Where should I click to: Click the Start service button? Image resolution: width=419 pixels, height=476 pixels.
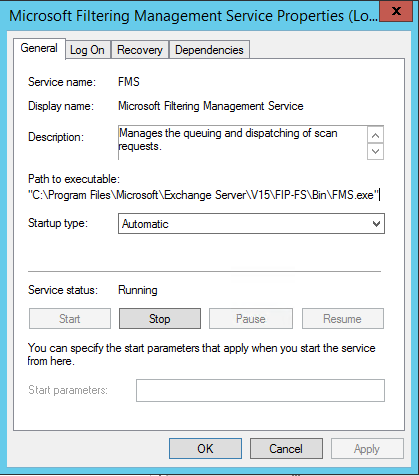[70, 319]
